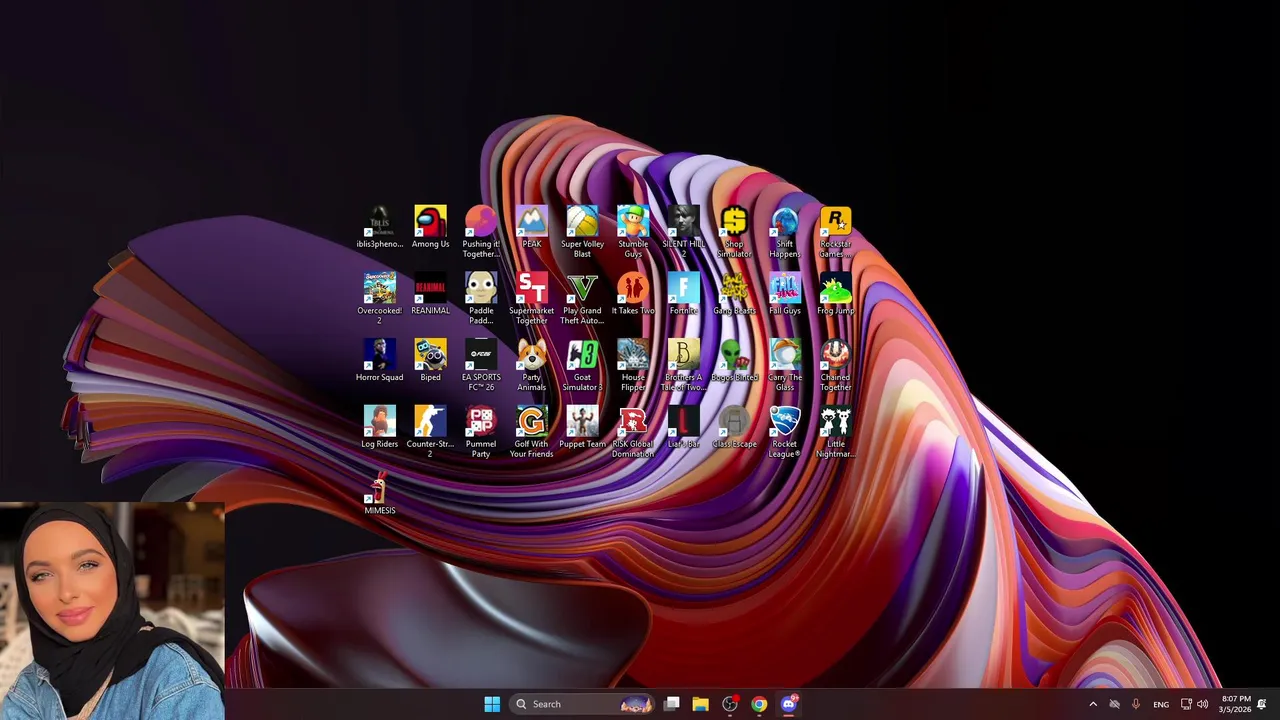Select the Horror Squad icon
Screen dimensions: 1280x720
tap(379, 360)
